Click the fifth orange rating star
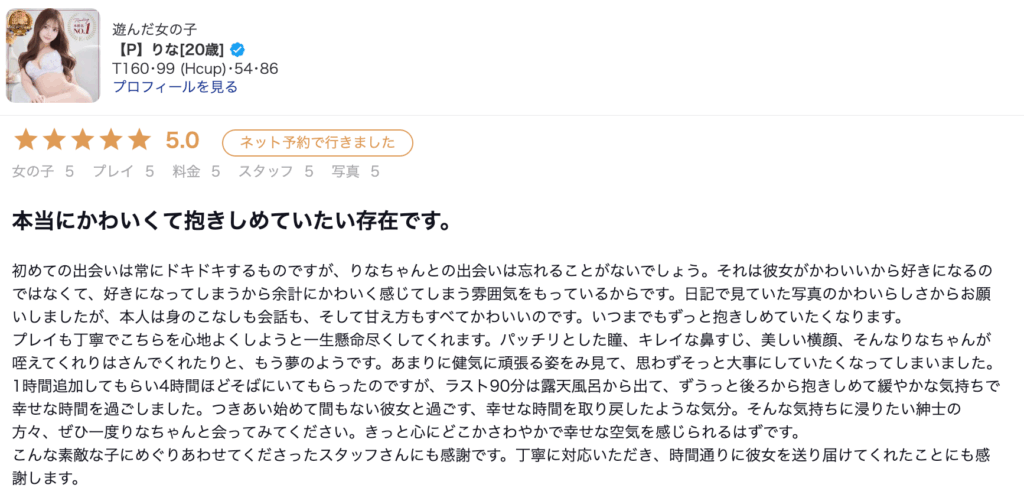 pos(139,141)
